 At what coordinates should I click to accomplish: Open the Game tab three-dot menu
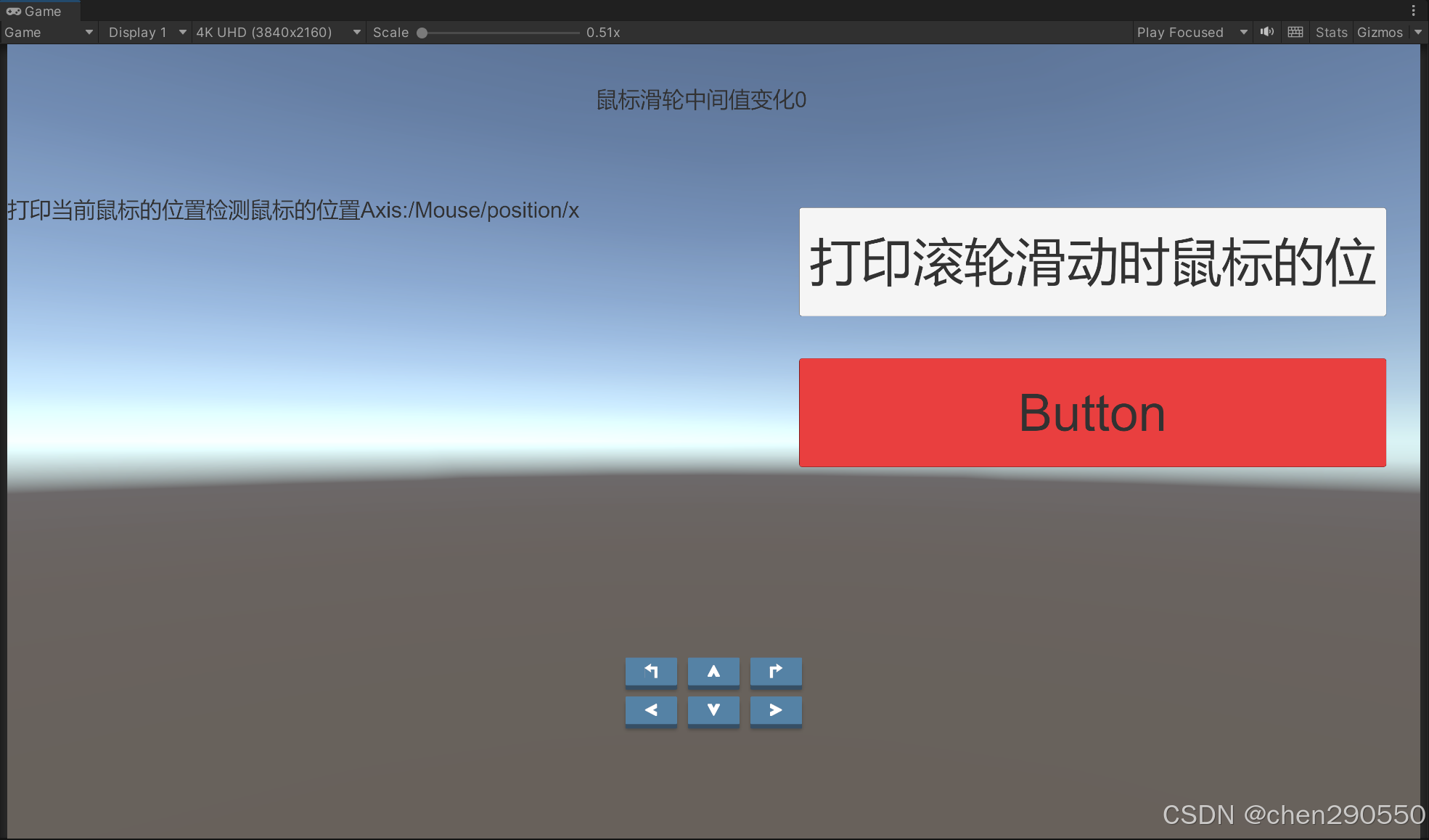click(1413, 11)
